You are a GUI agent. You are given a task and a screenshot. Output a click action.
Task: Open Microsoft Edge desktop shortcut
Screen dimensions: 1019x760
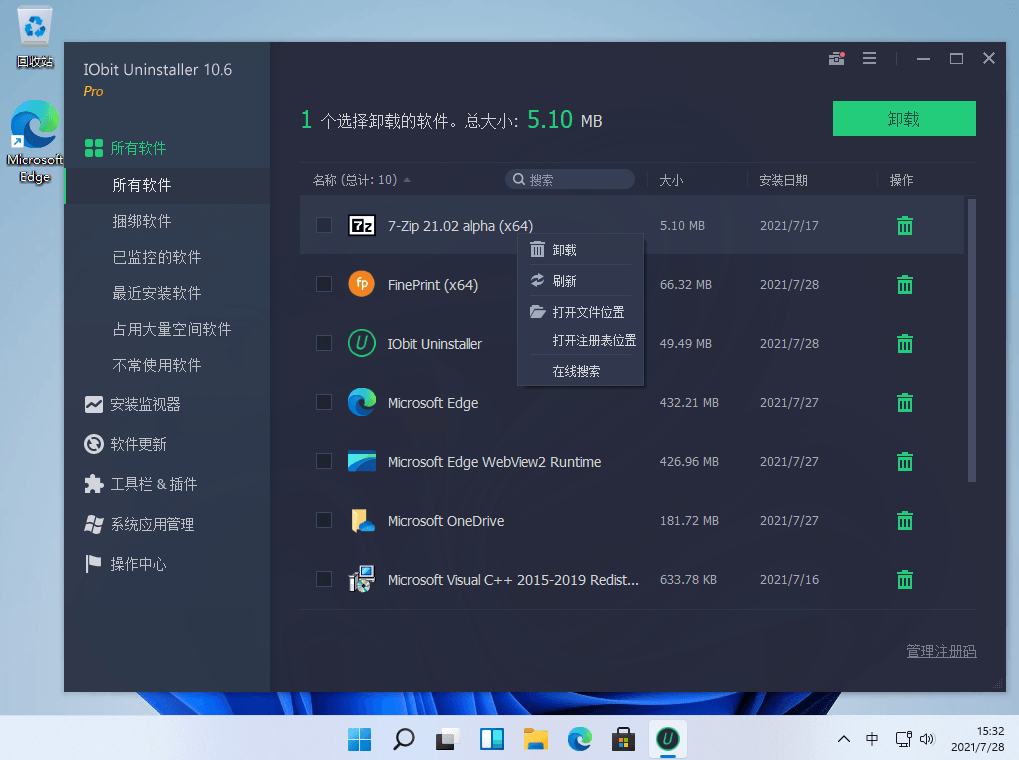coord(35,142)
